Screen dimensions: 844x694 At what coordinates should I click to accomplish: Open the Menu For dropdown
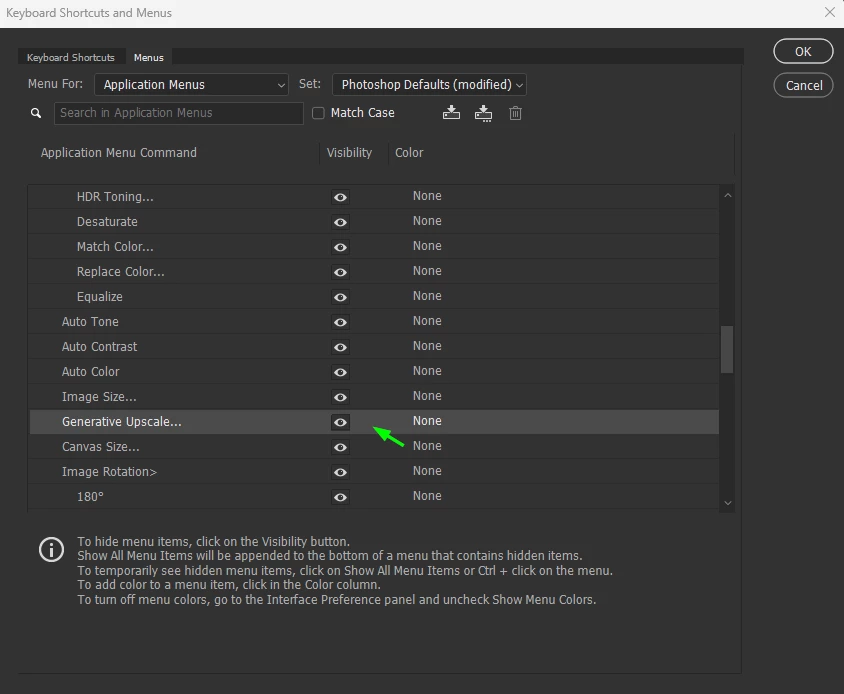191,85
